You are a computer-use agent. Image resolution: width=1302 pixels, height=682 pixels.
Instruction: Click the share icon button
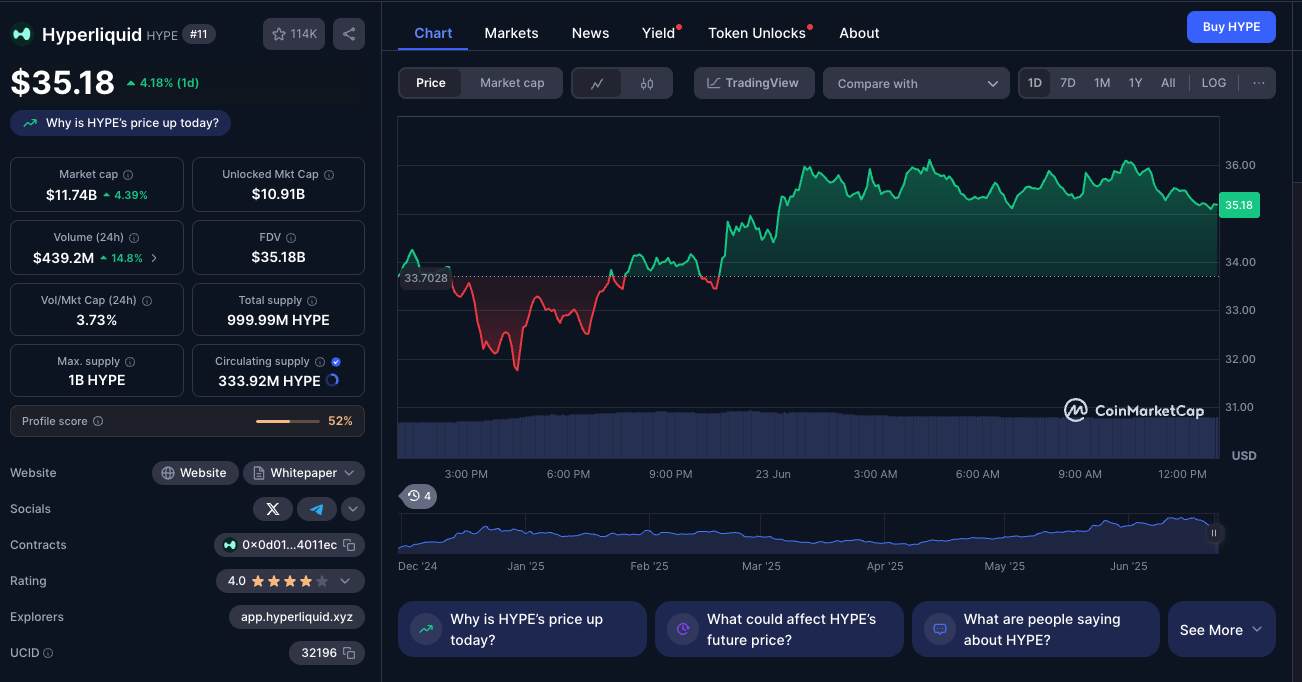[349, 34]
